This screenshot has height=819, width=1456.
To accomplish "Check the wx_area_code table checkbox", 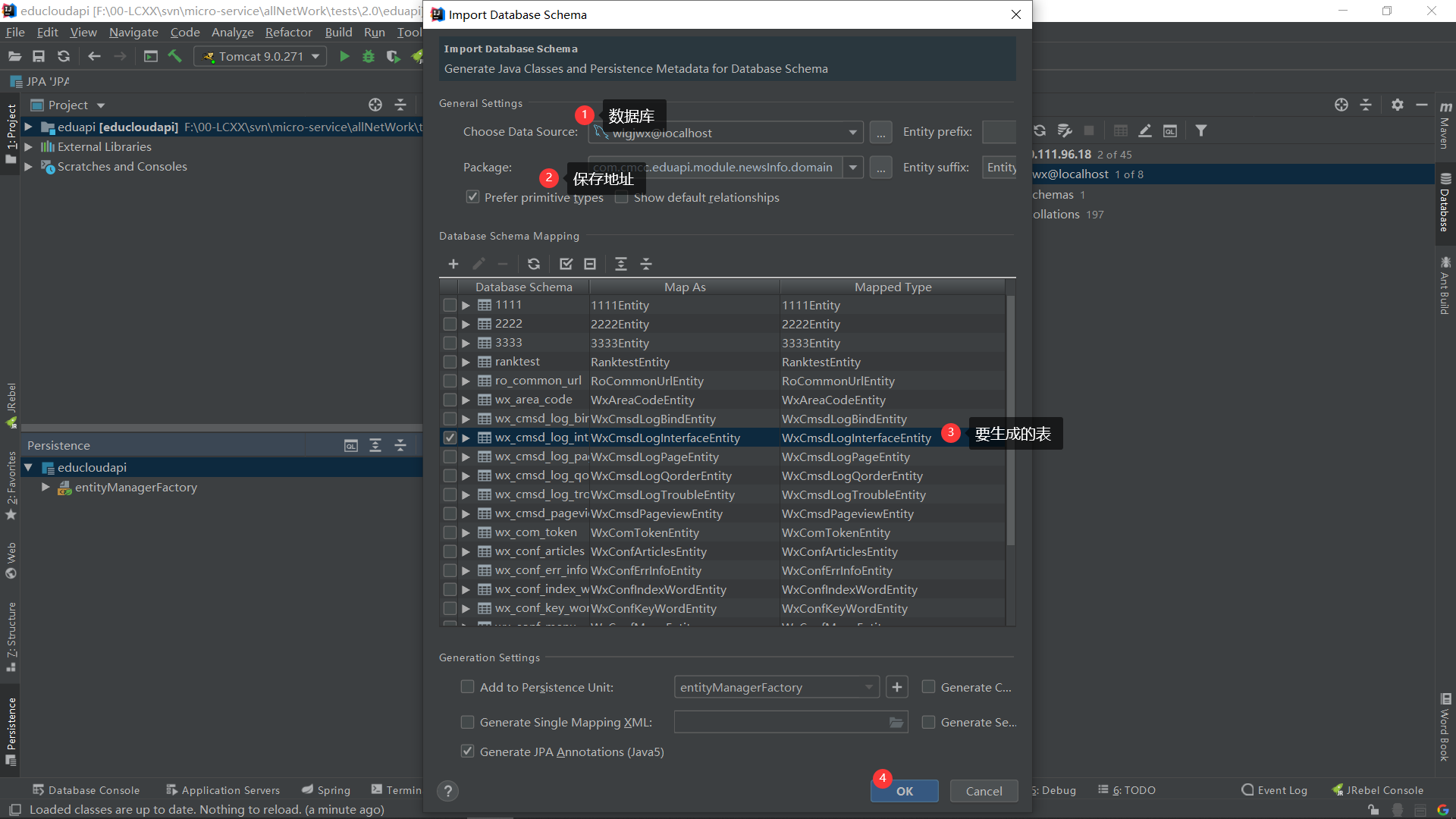I will 450,400.
